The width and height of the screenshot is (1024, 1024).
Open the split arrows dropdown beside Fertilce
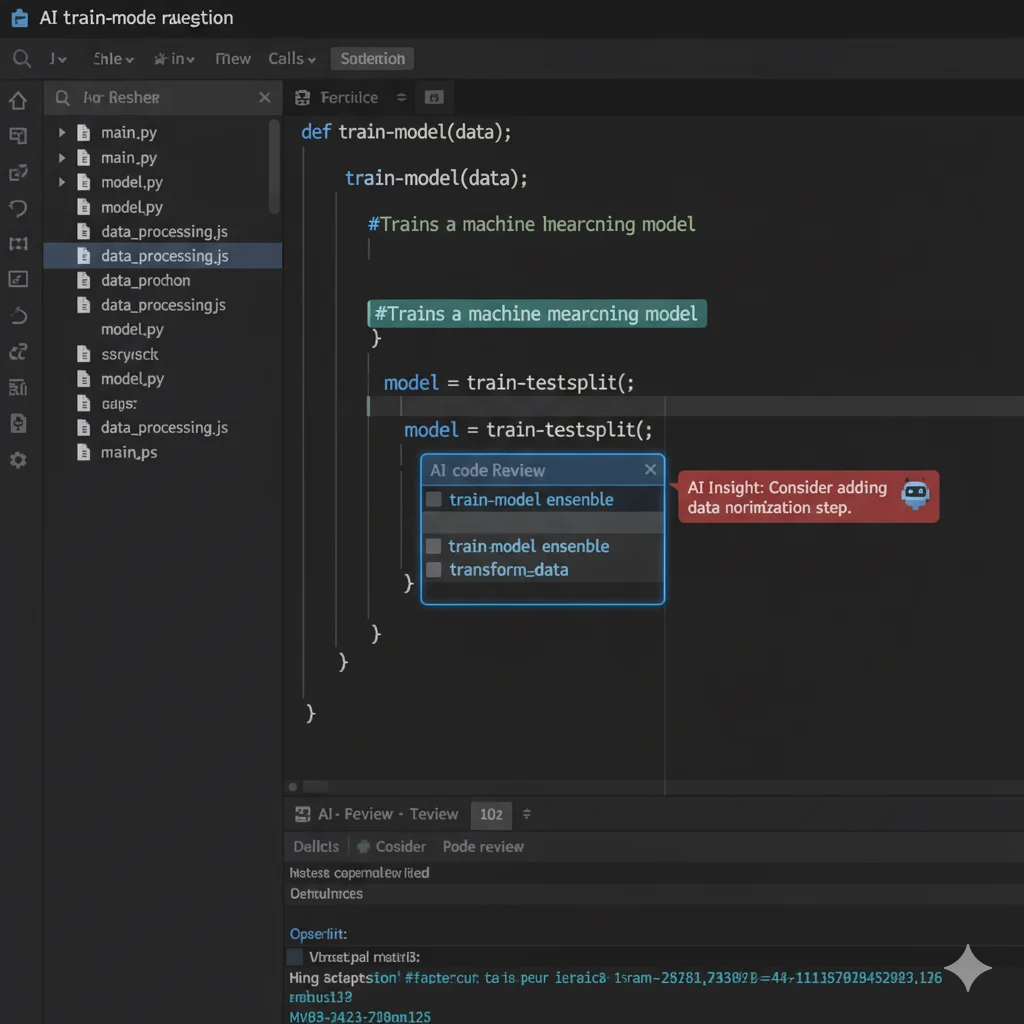(x=402, y=97)
